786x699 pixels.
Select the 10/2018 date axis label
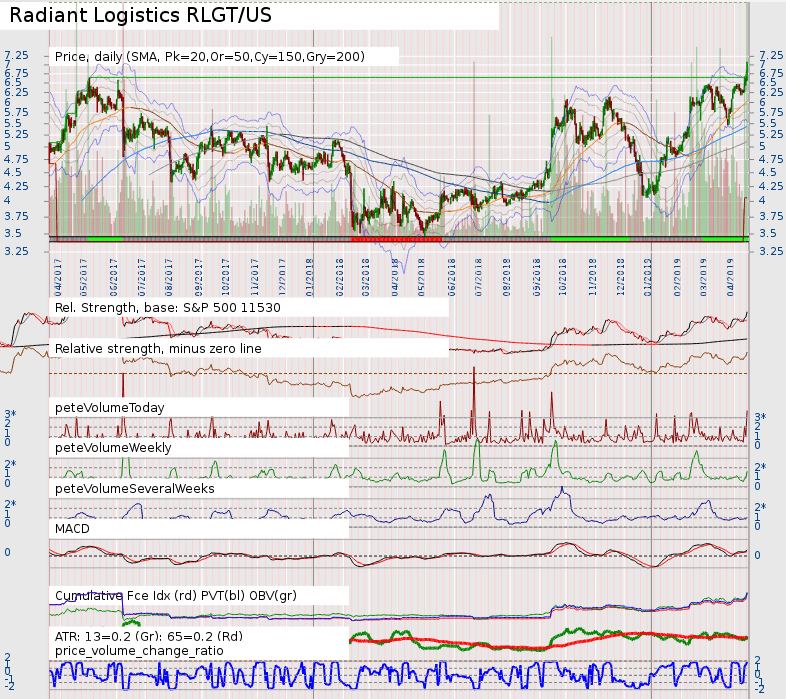pos(562,277)
